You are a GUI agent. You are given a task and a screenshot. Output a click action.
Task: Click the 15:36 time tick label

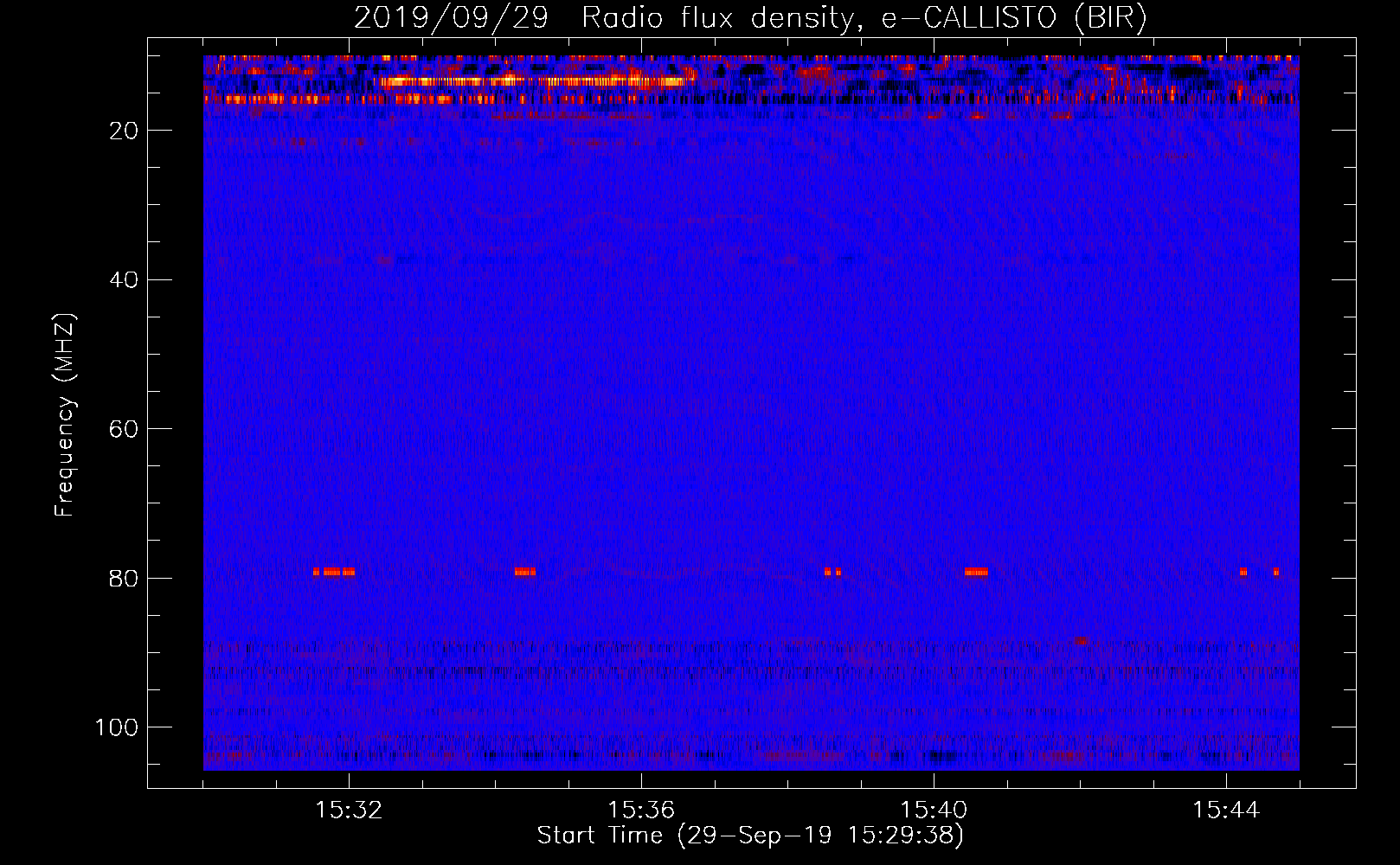641,811
